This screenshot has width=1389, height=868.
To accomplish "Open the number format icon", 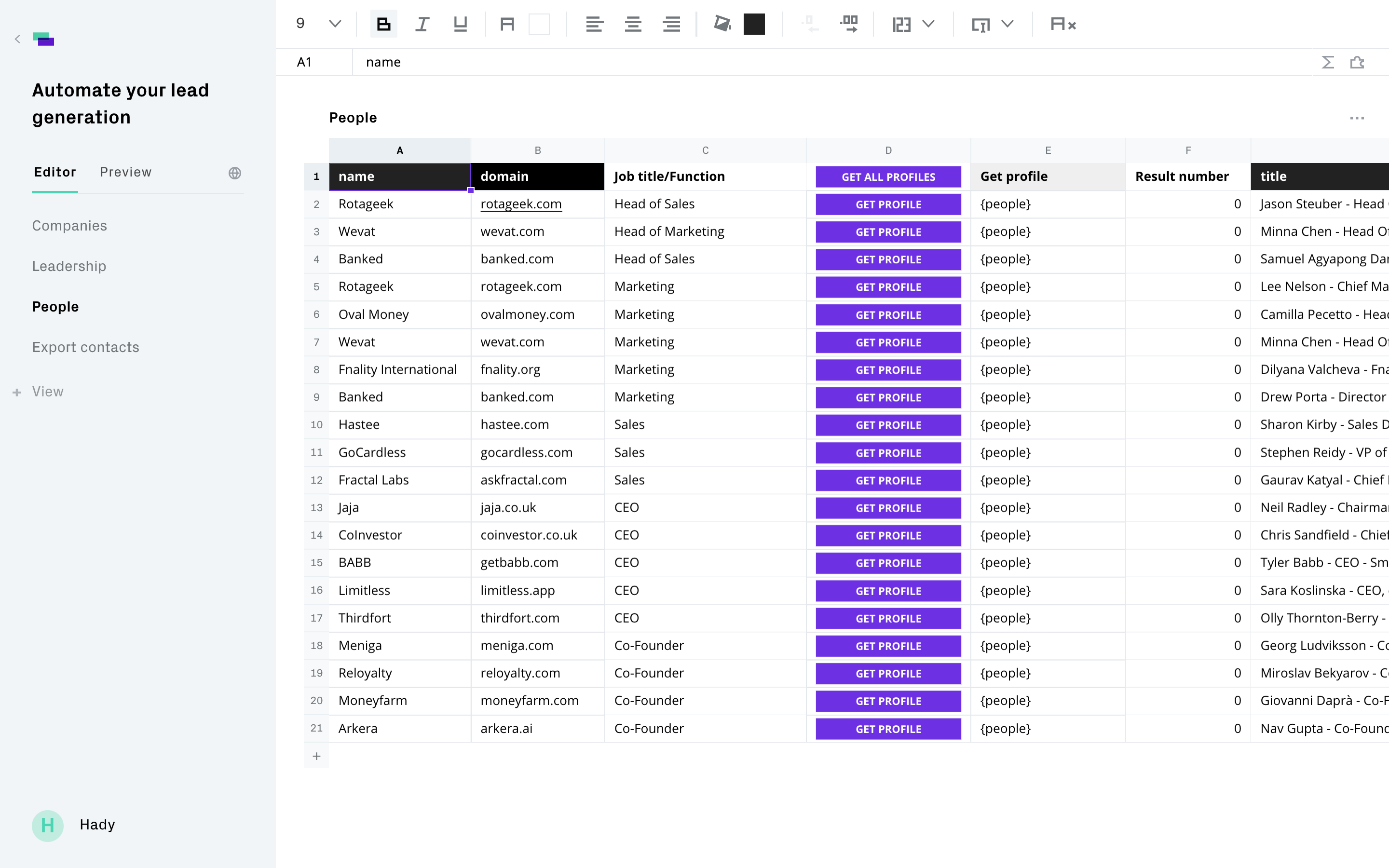I will pyautogui.click(x=902, y=24).
